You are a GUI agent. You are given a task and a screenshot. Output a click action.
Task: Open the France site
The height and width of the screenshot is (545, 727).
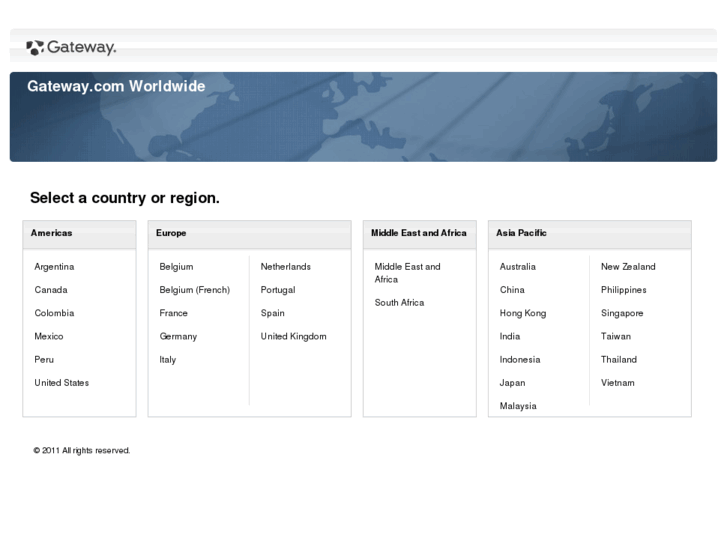point(173,313)
